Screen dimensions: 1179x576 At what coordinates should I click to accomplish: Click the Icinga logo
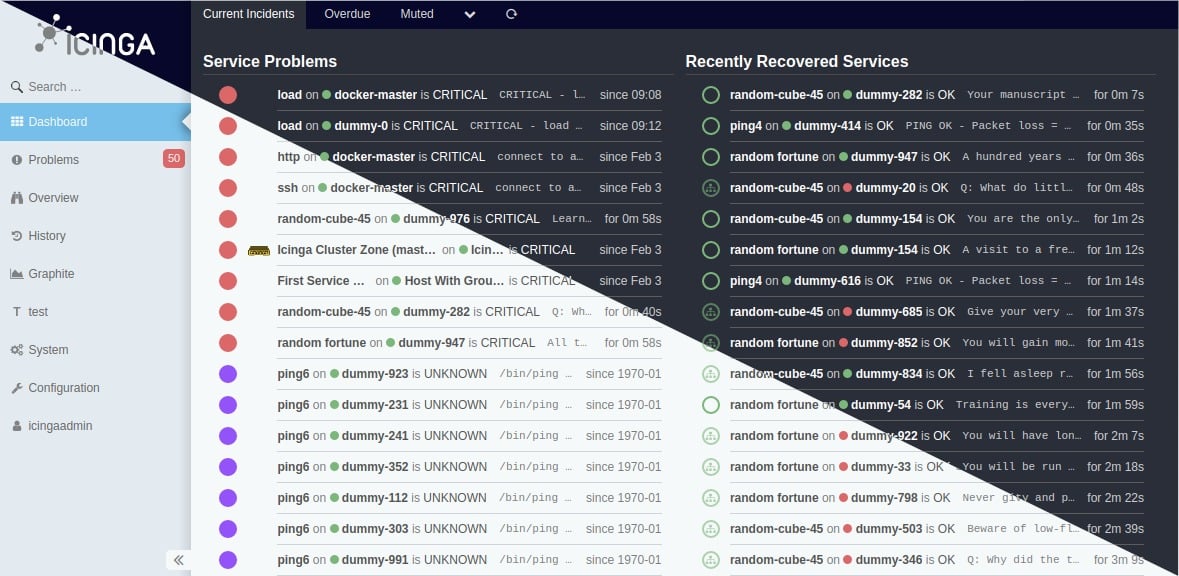95,38
